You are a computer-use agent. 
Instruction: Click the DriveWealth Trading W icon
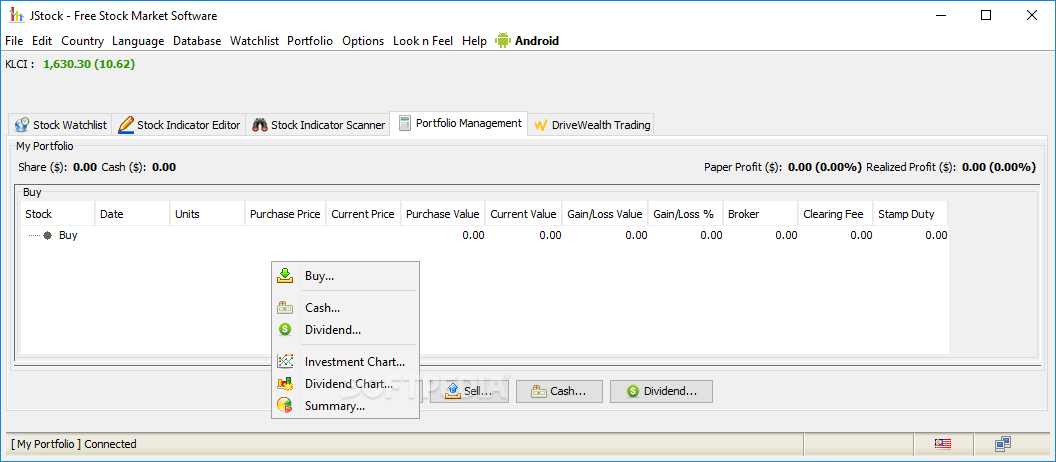540,125
